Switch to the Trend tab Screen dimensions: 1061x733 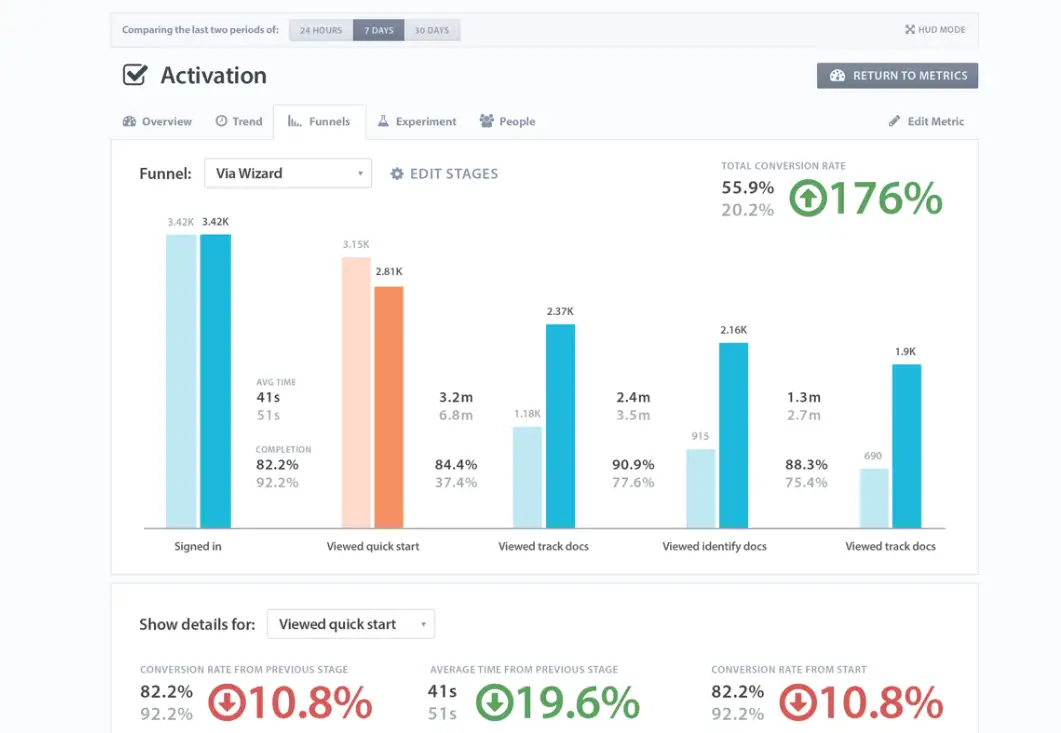point(239,122)
